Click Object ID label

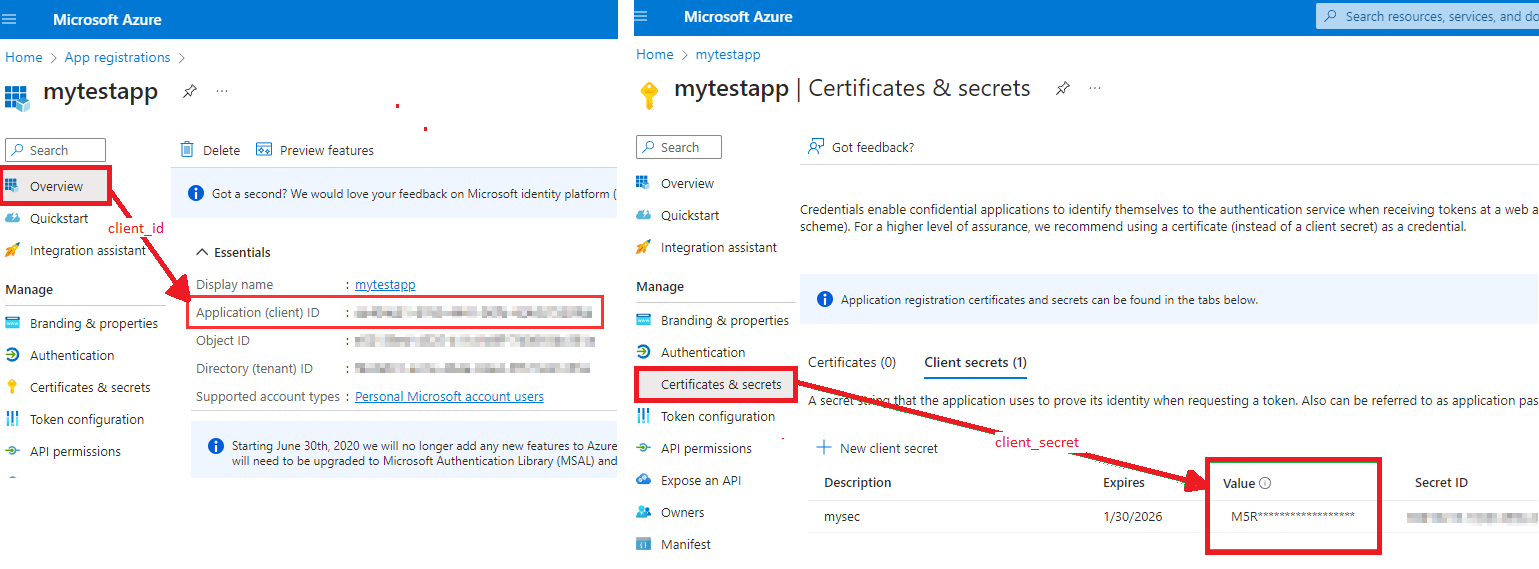click(223, 341)
